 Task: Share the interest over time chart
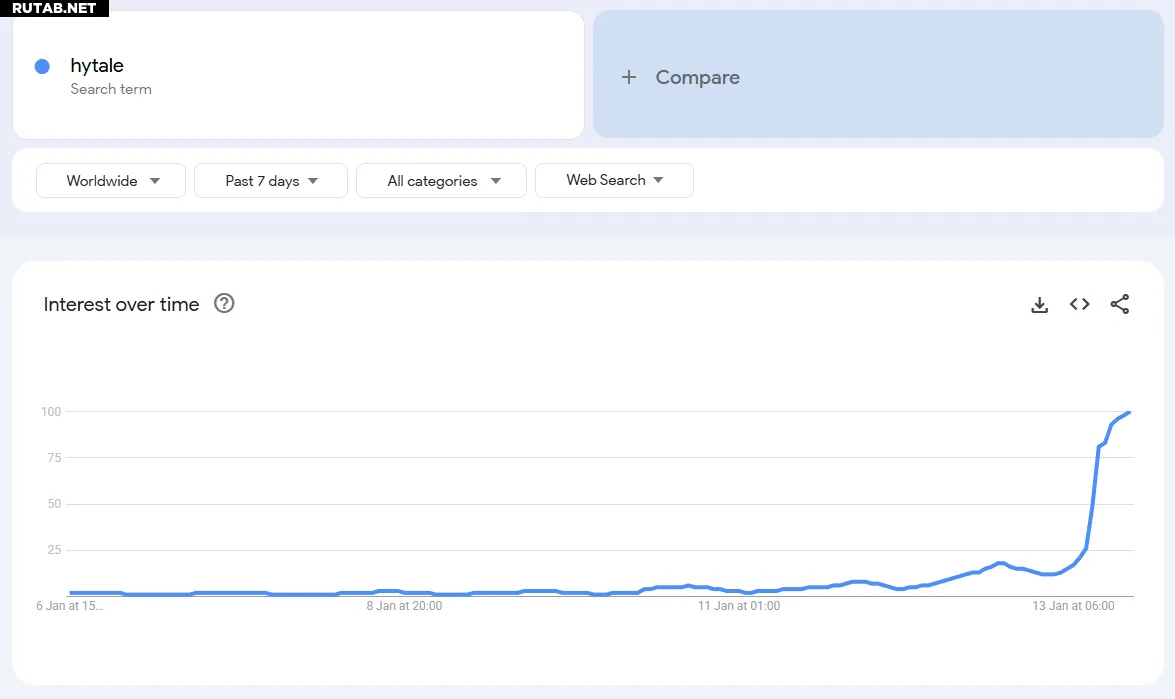pyautogui.click(x=1120, y=305)
